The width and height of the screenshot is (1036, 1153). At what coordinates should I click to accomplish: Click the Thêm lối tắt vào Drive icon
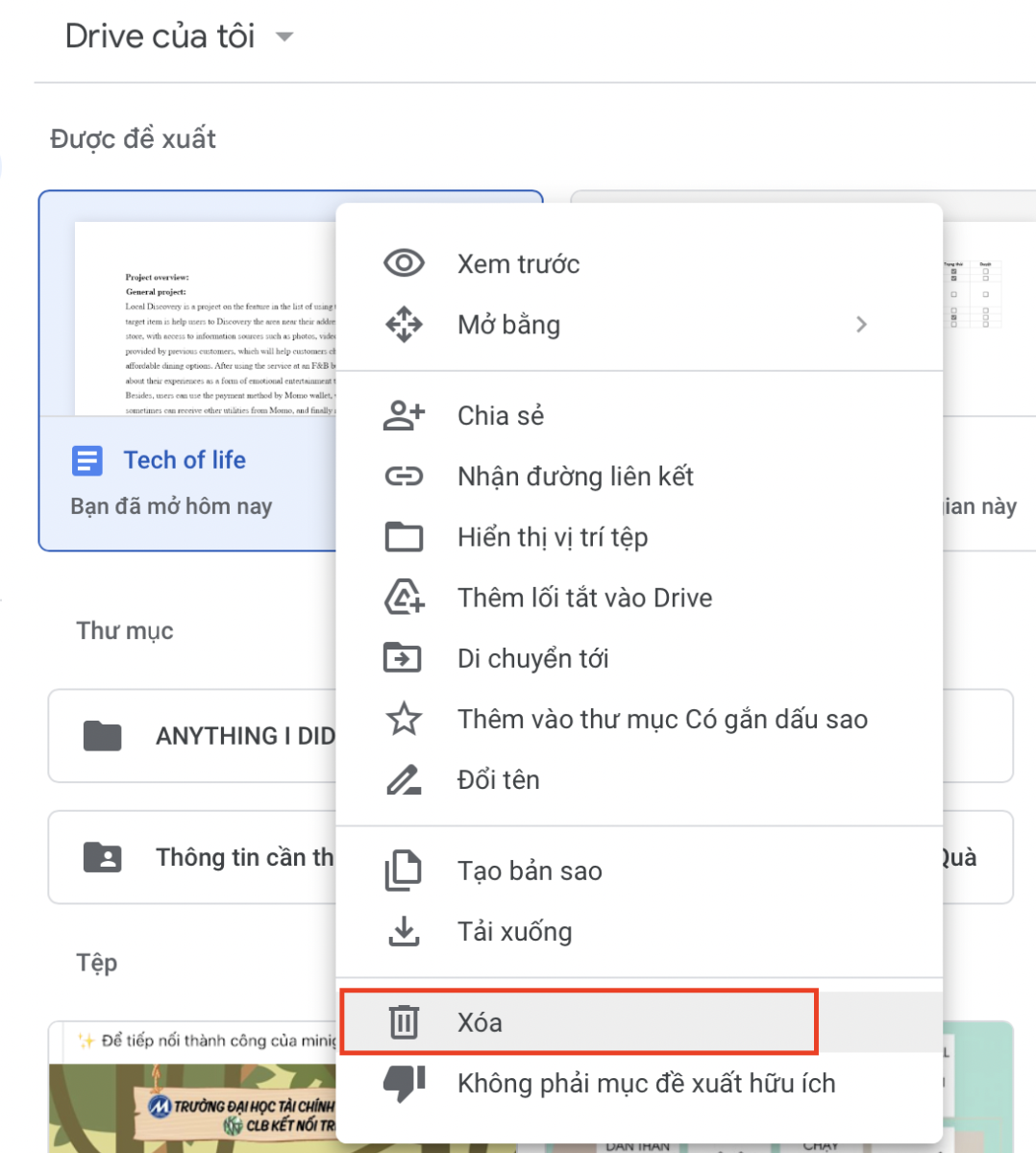pos(405,597)
